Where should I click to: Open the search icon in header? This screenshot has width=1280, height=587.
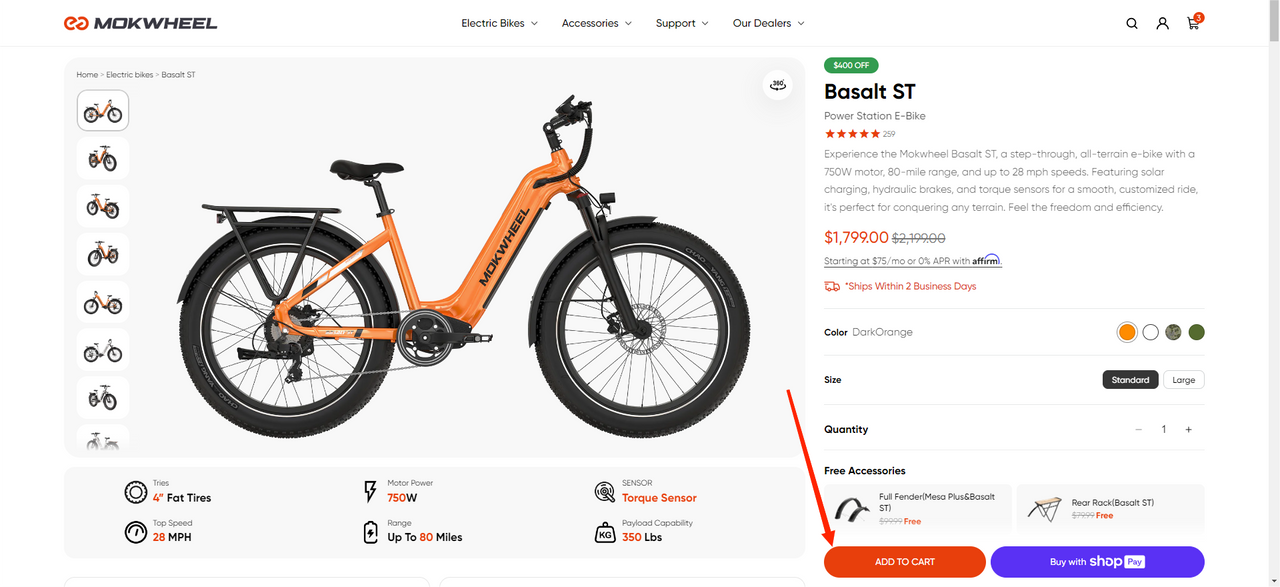click(1132, 23)
